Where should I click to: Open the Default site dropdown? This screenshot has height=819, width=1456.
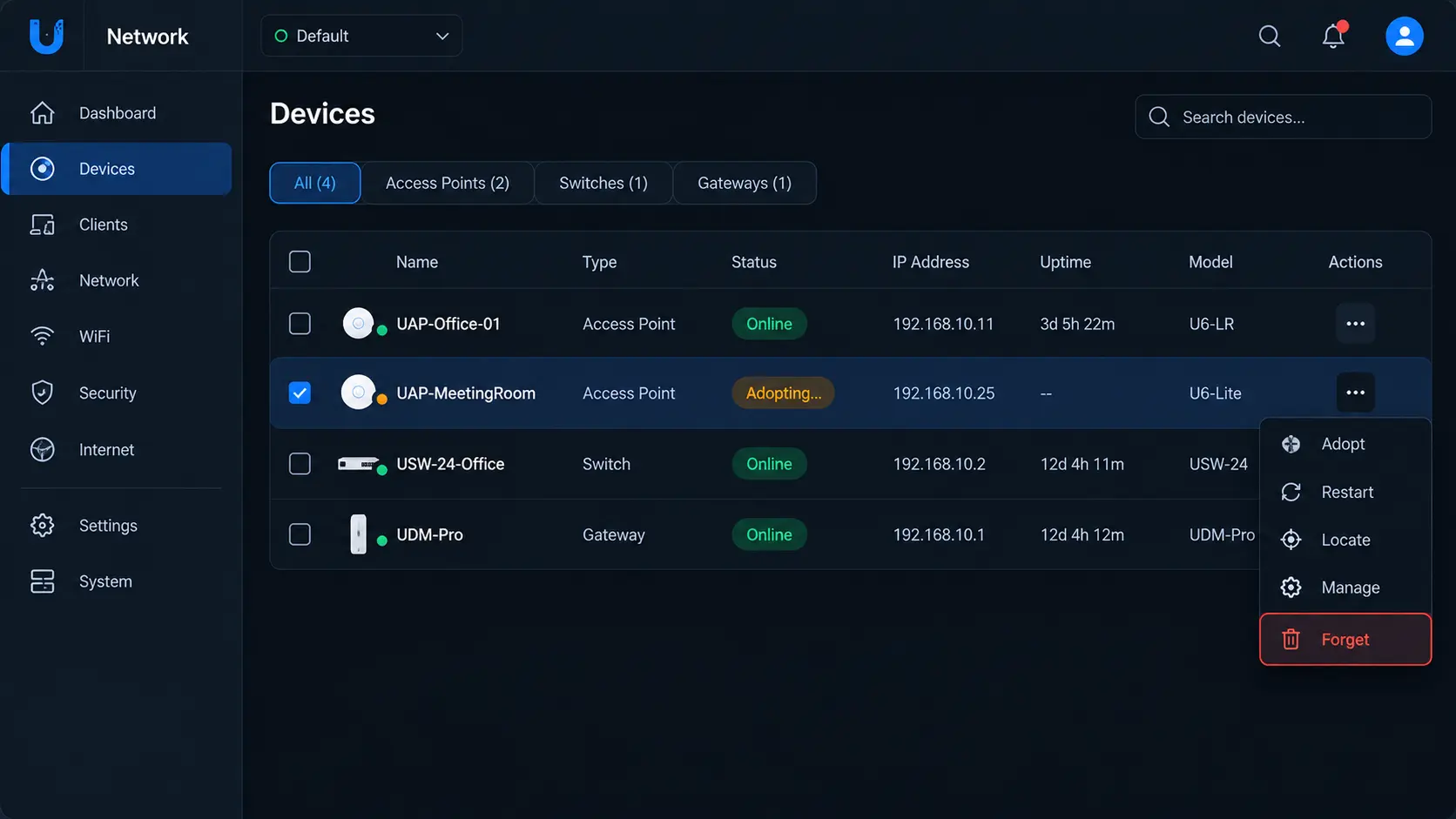click(x=361, y=36)
